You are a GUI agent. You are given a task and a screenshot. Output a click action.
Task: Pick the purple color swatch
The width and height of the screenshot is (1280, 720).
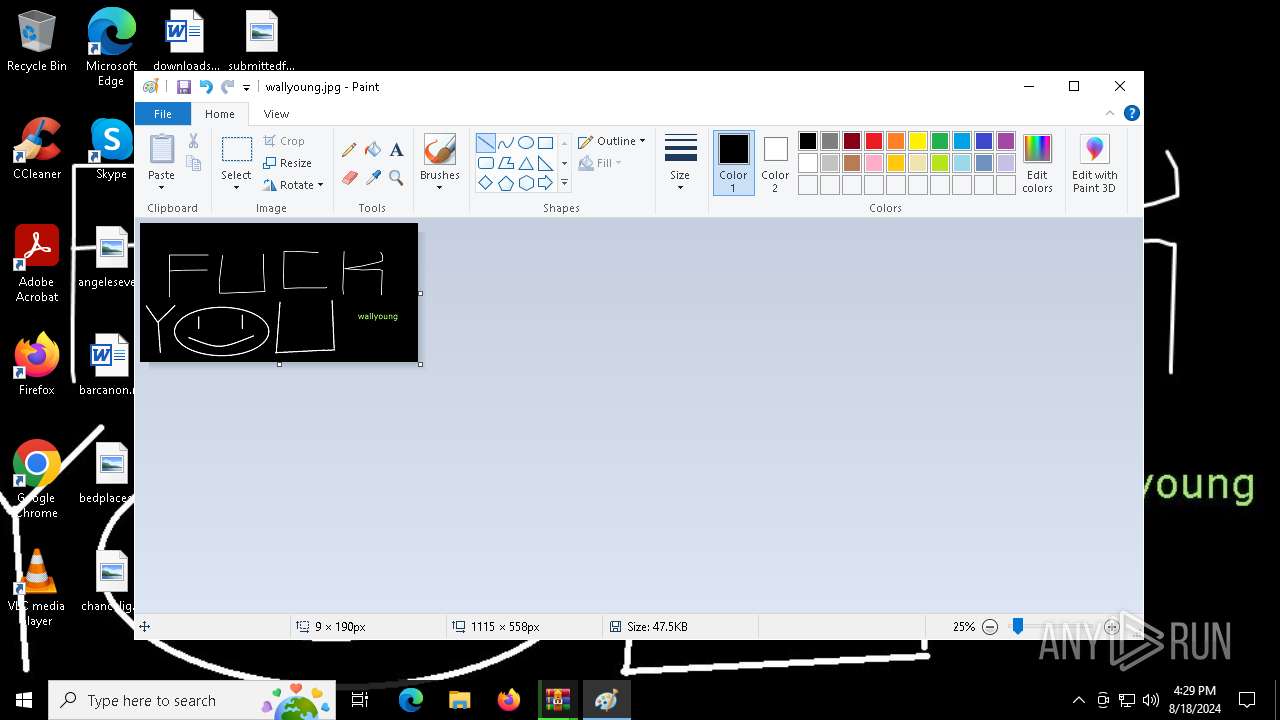[x=1006, y=141]
